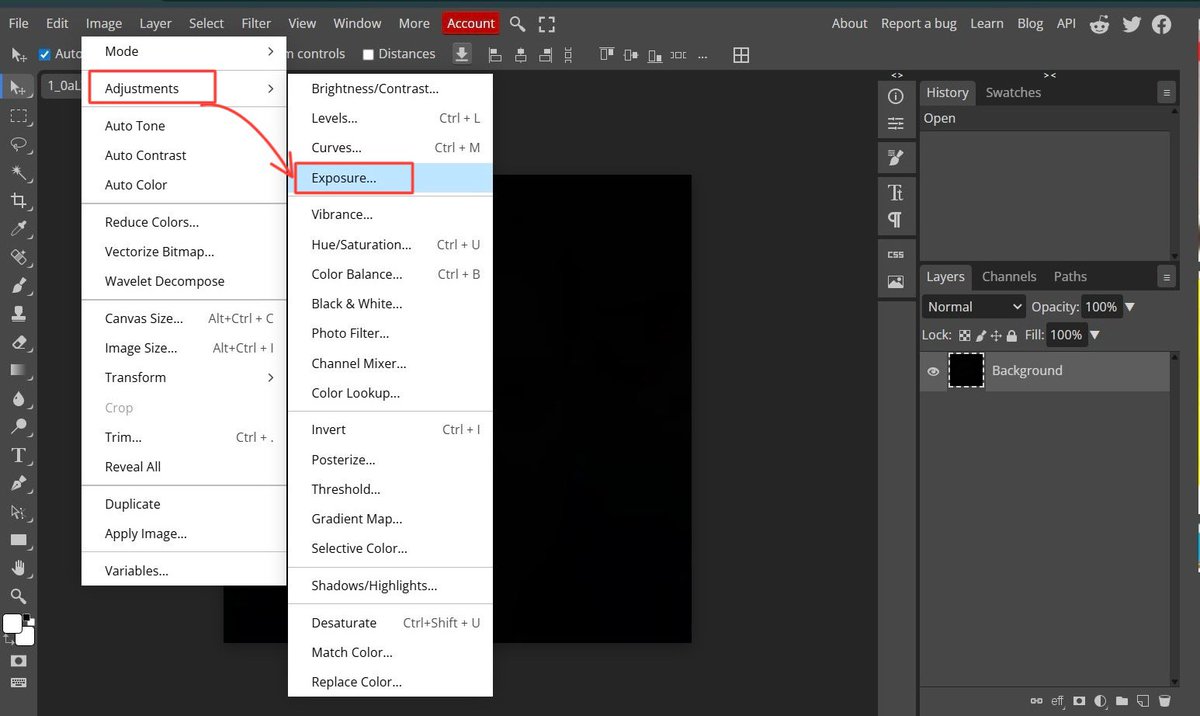This screenshot has width=1200, height=716.
Task: Open the Learn link
Action: [987, 23]
